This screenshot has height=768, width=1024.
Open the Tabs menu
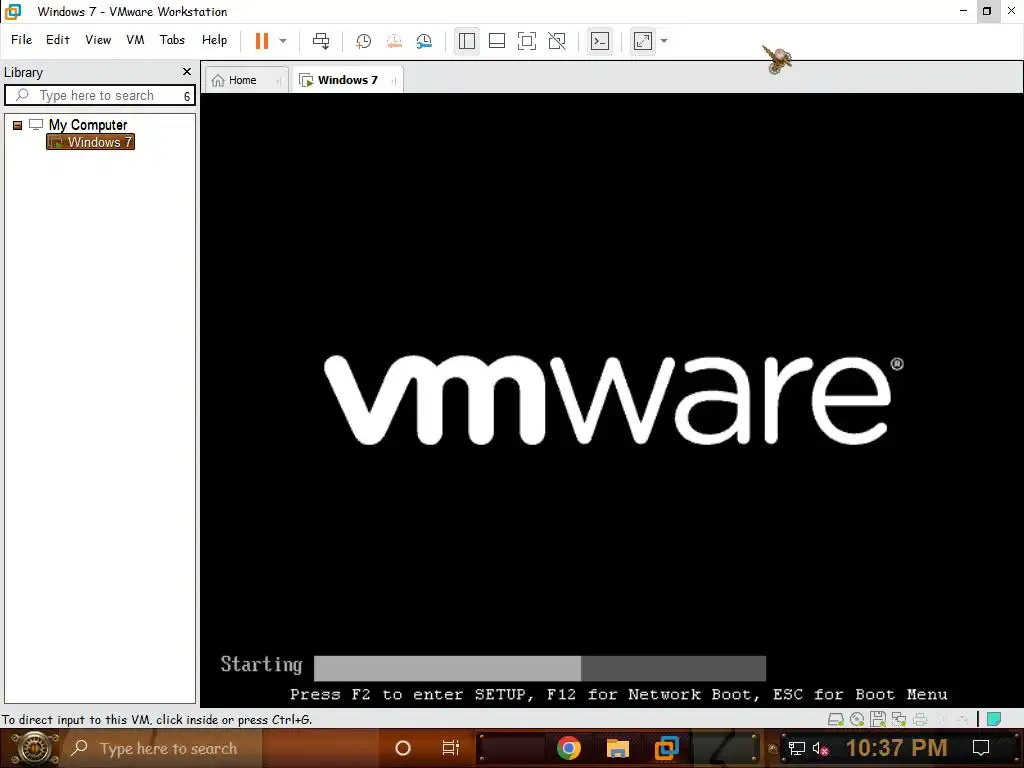click(x=172, y=40)
